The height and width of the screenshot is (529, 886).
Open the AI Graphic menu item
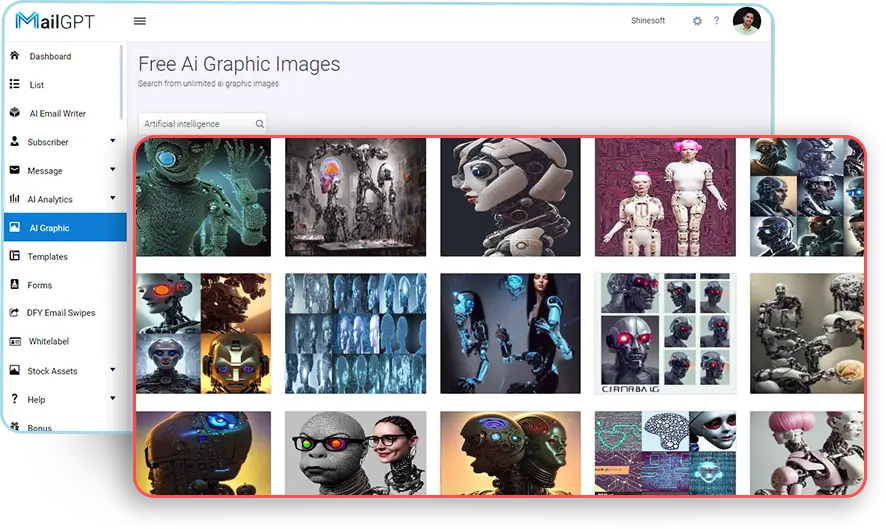[x=50, y=228]
